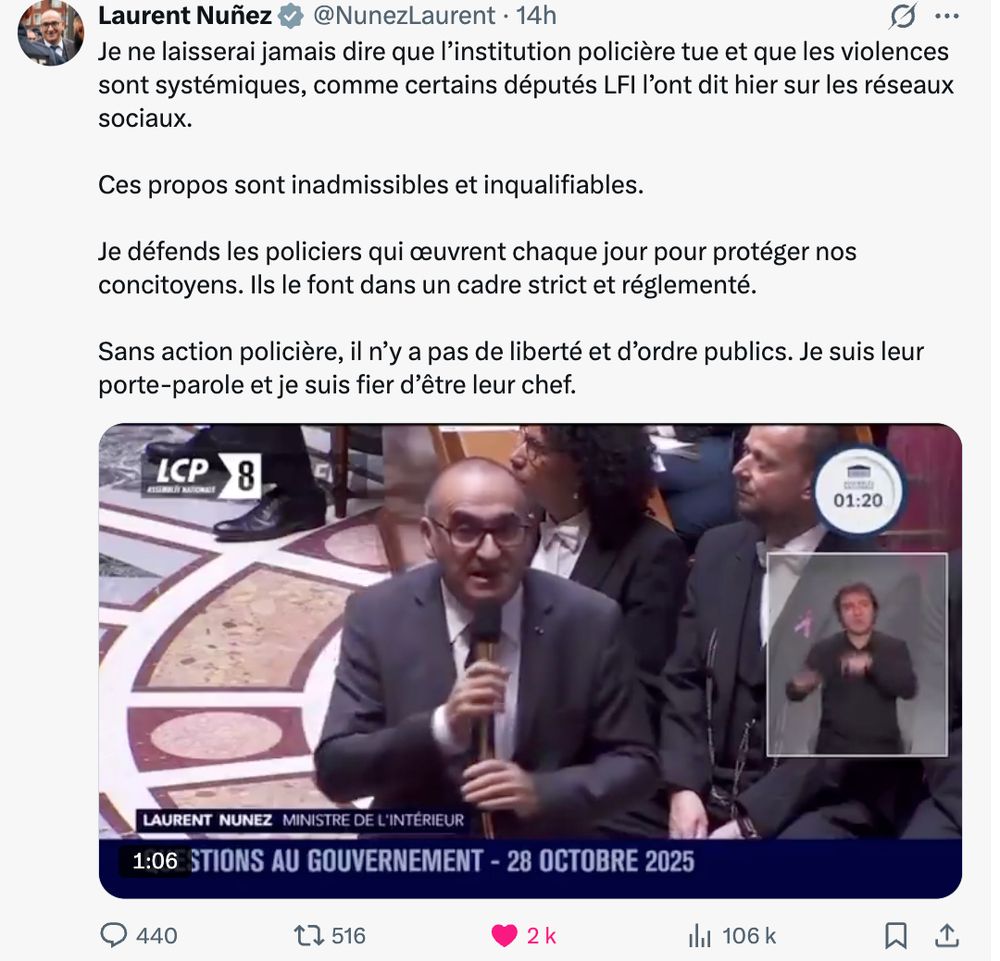Click the reply speech bubble icon
Viewport: 1000px width, 961px height.
114,935
